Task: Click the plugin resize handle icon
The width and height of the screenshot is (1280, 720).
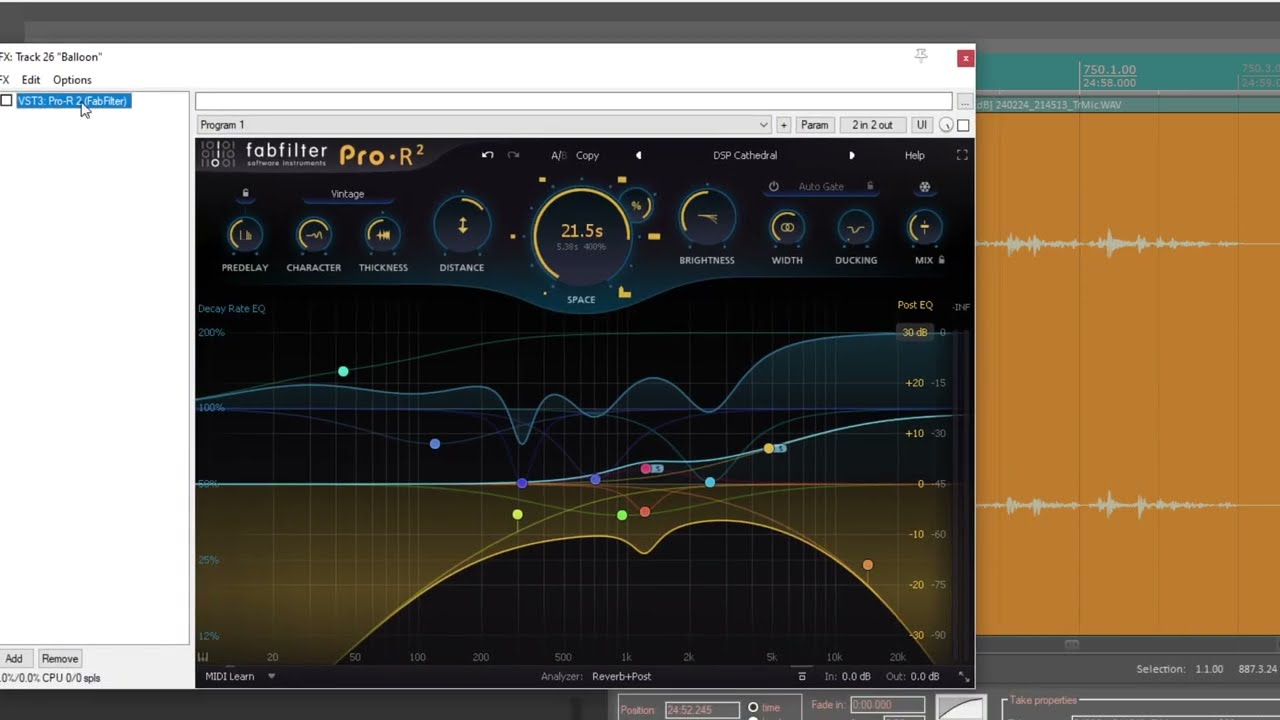Action: click(964, 677)
